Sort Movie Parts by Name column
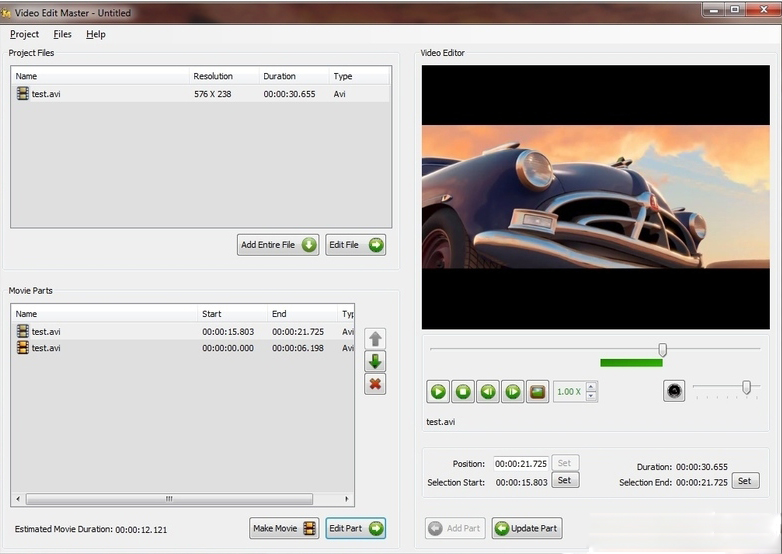 click(104, 314)
